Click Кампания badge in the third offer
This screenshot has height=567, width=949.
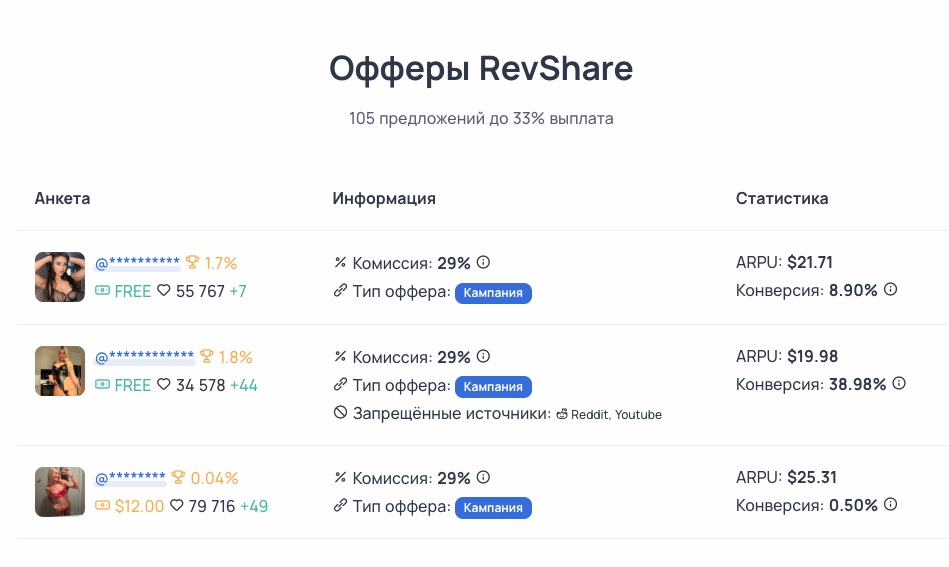493,508
